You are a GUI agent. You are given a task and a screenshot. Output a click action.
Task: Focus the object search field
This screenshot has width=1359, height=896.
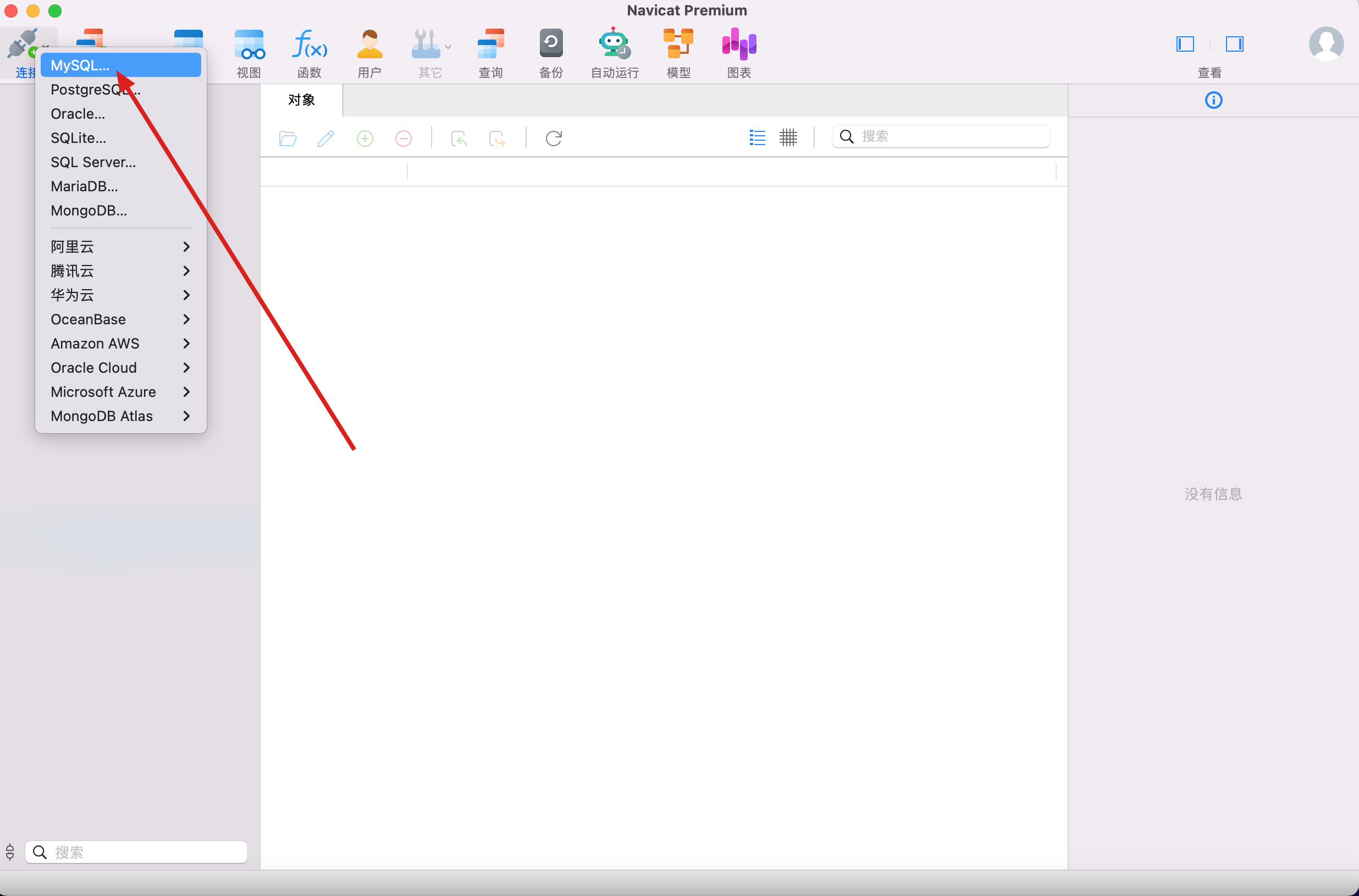[x=941, y=136]
